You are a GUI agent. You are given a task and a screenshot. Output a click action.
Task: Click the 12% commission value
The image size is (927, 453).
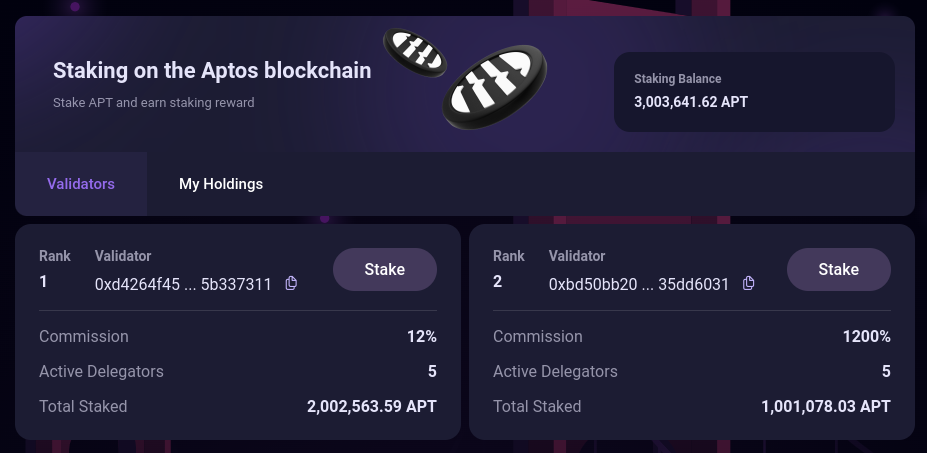(x=421, y=337)
